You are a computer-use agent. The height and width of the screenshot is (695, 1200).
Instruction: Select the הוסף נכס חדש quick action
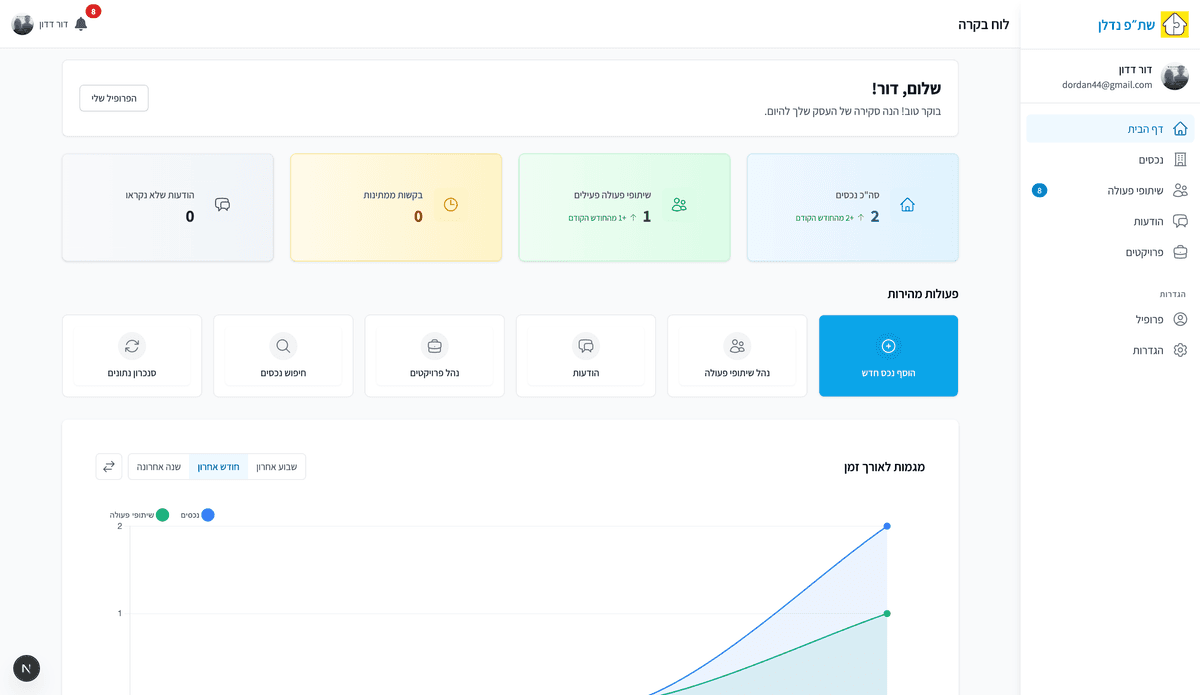(888, 356)
